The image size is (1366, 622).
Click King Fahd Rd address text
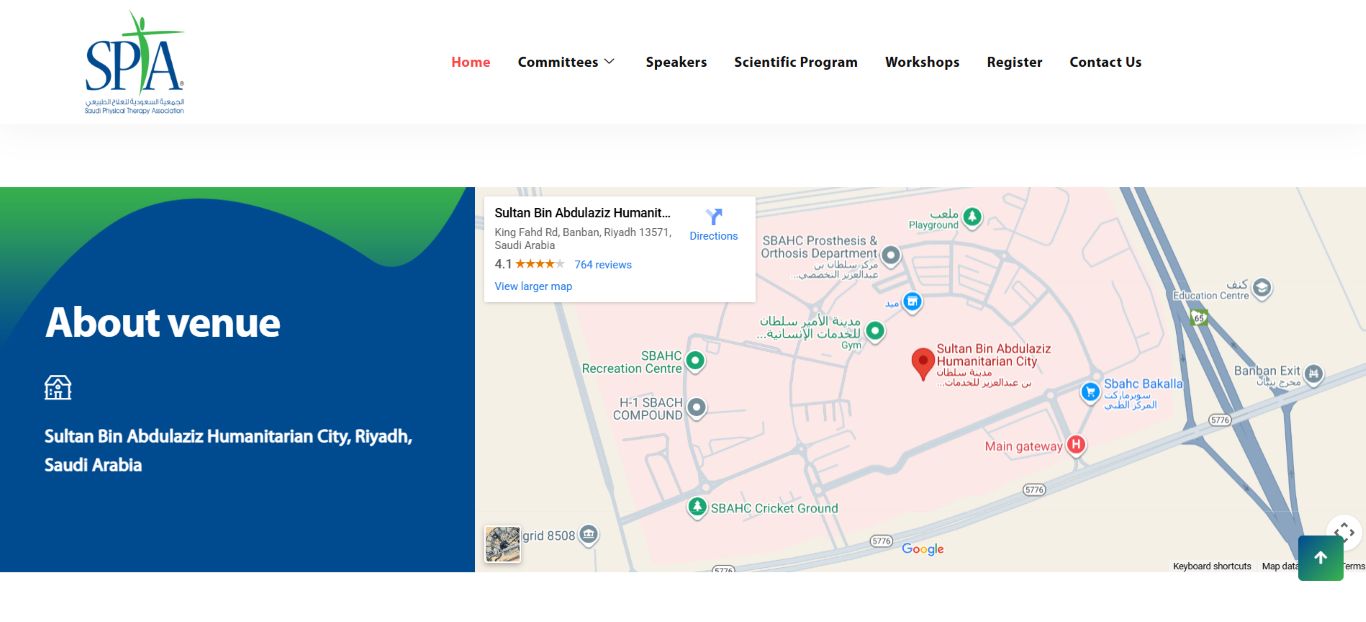pyautogui.click(x=583, y=238)
